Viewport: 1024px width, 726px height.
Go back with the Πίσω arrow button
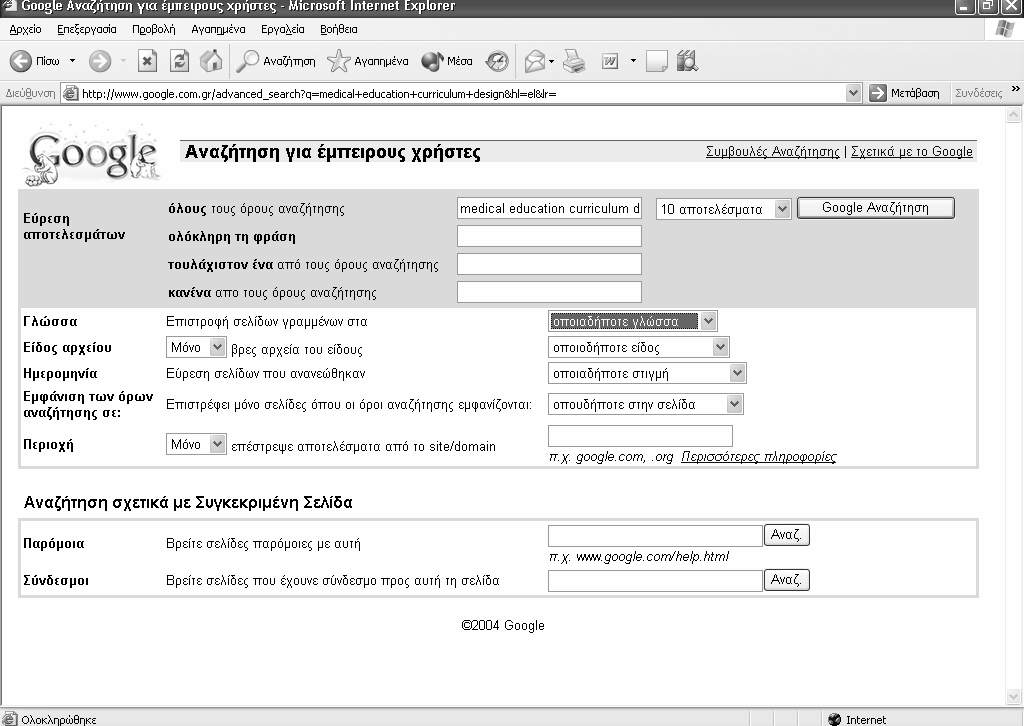(34, 61)
